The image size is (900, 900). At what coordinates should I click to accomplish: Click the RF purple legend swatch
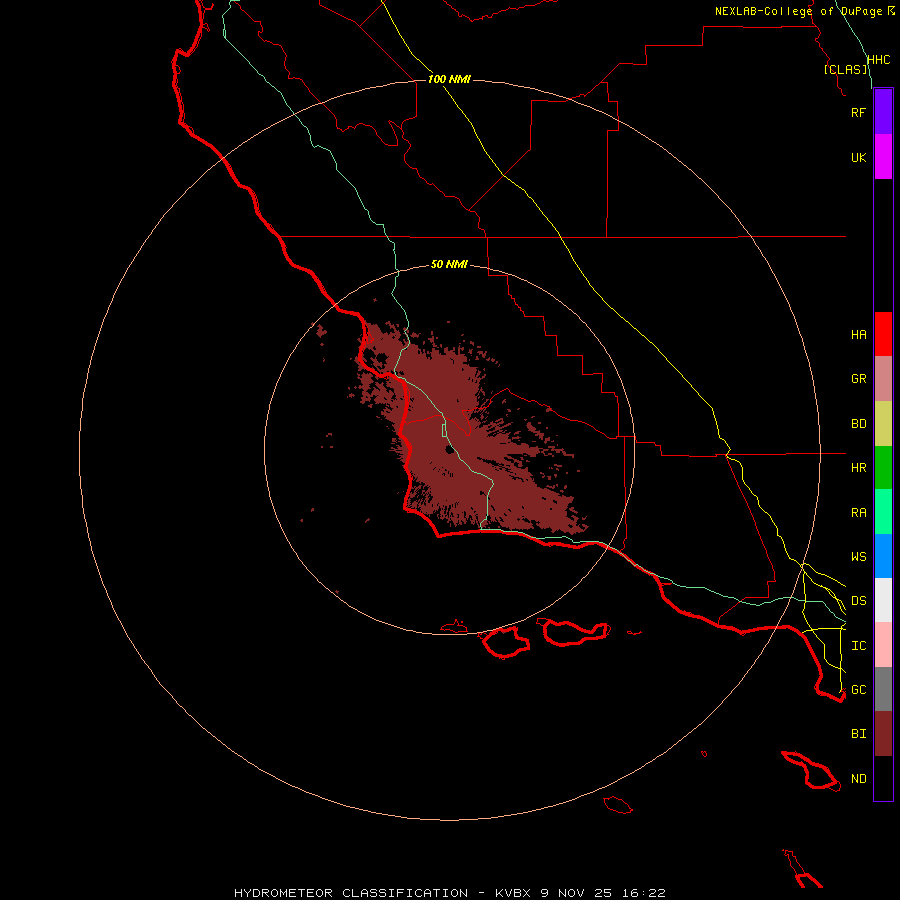[x=883, y=112]
